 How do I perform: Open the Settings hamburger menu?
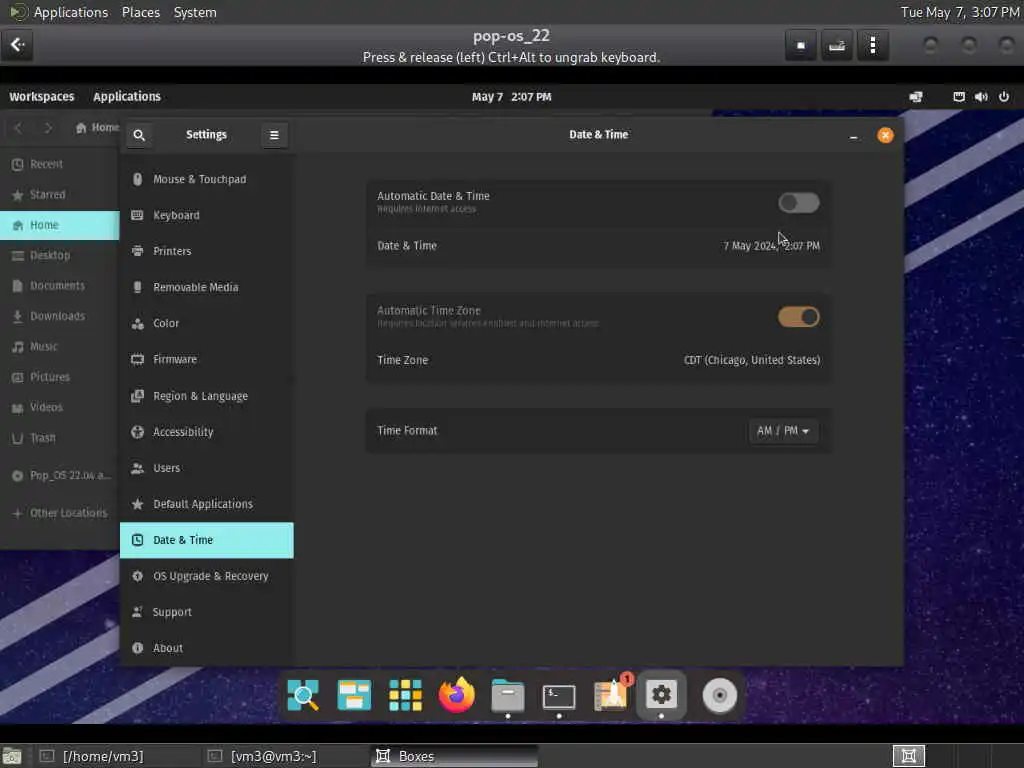click(274, 135)
